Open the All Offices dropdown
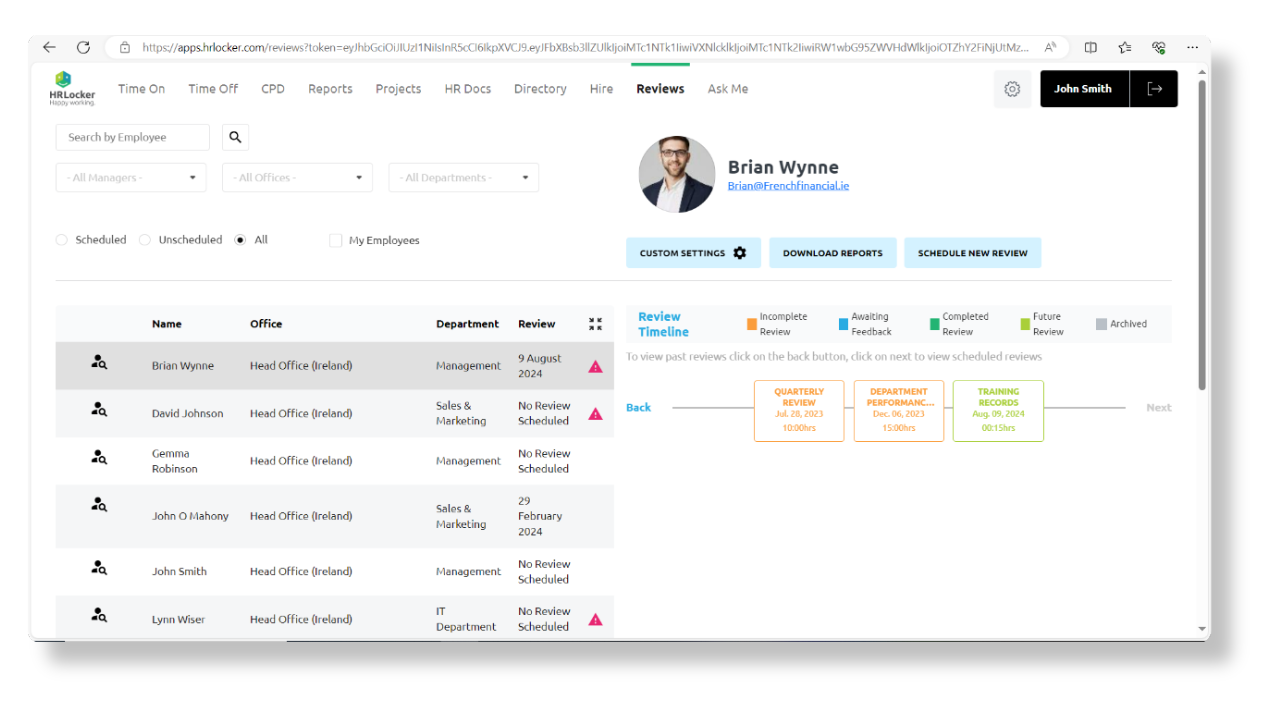 pyautogui.click(x=296, y=177)
